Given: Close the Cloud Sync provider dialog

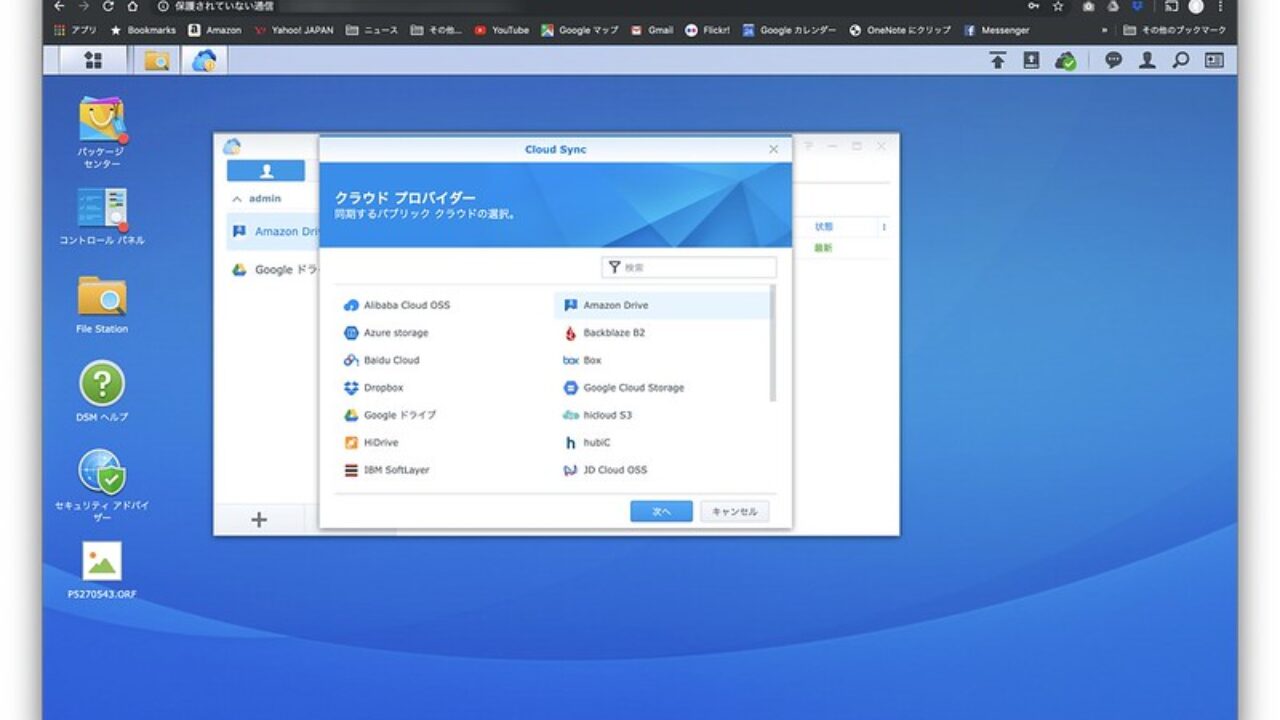Looking at the screenshot, I should [773, 149].
